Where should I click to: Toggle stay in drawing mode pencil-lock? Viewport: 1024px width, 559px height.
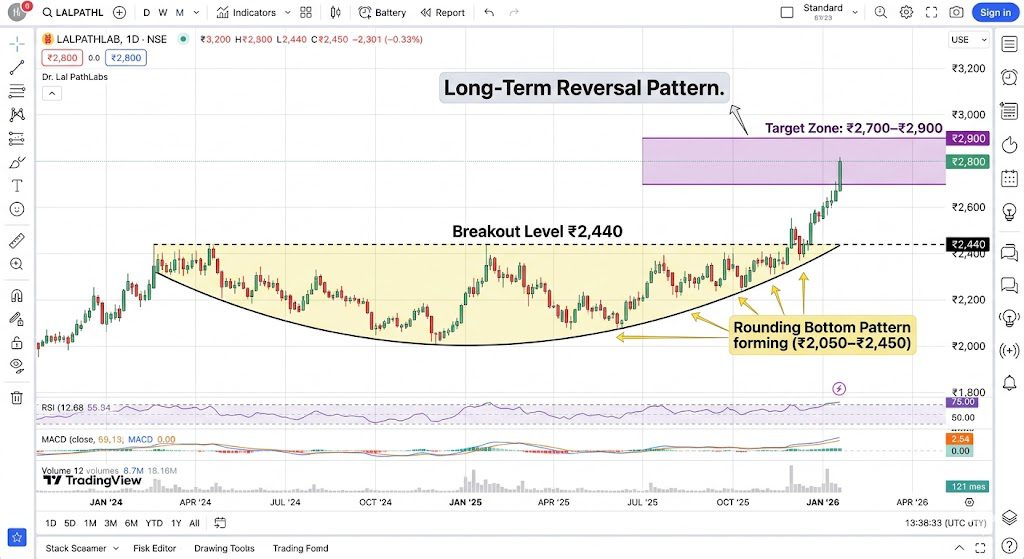click(x=17, y=319)
